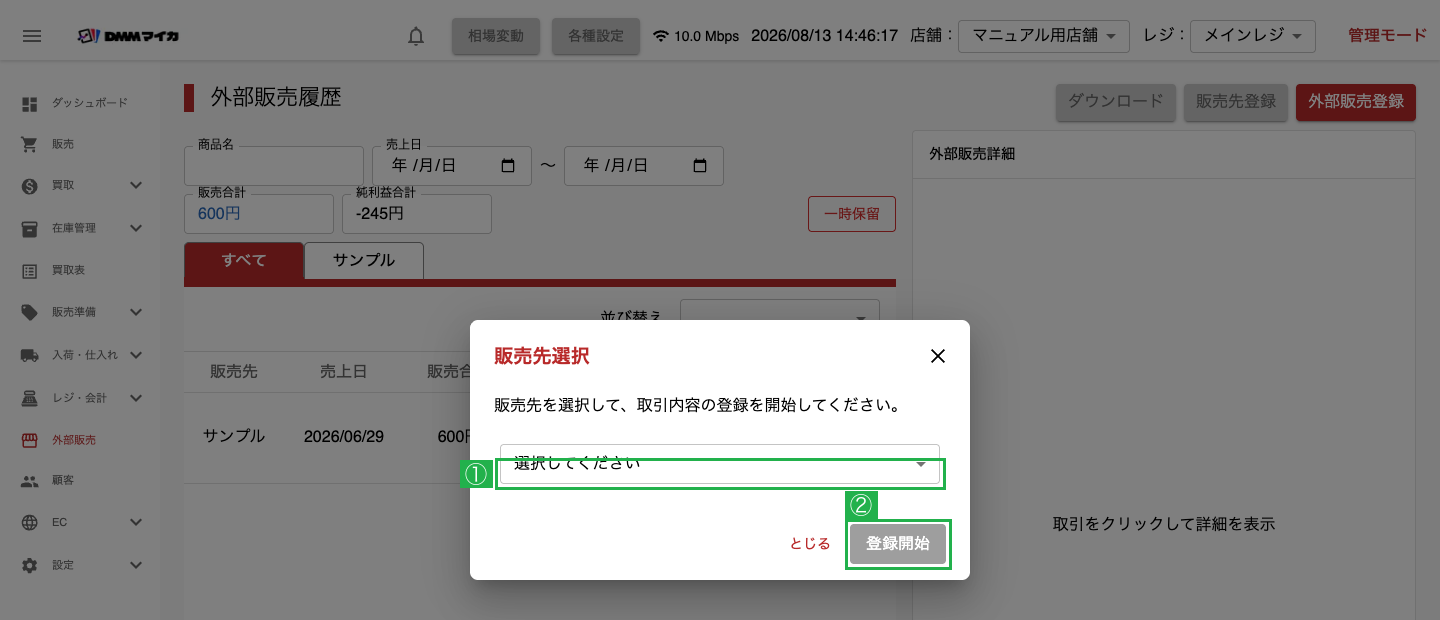Open calendar picker on first 売上日 field

(x=508, y=166)
